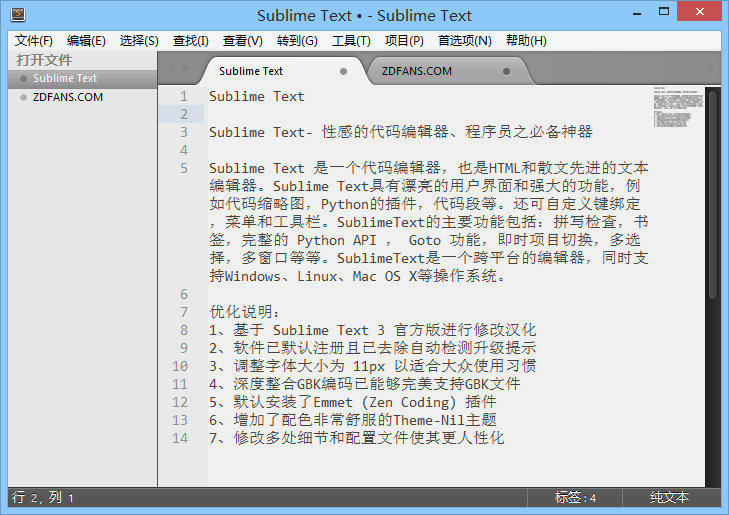Close the Sublime Text window

(699, 12)
